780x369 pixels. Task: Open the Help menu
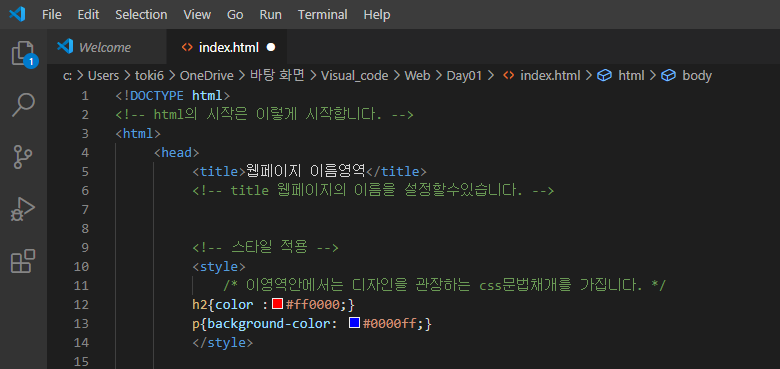[x=377, y=14]
